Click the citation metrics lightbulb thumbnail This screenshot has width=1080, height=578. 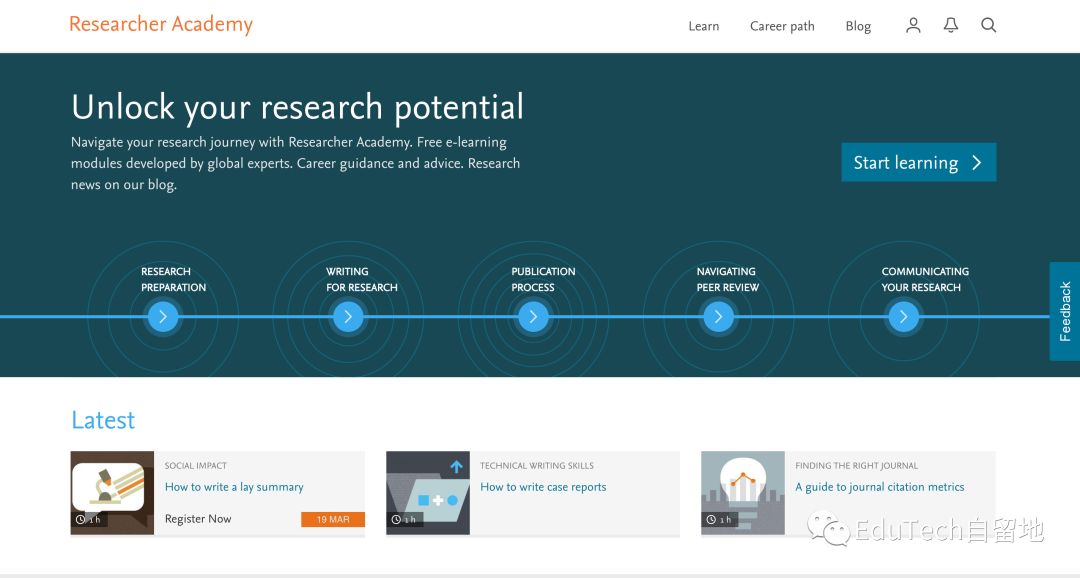pos(742,493)
